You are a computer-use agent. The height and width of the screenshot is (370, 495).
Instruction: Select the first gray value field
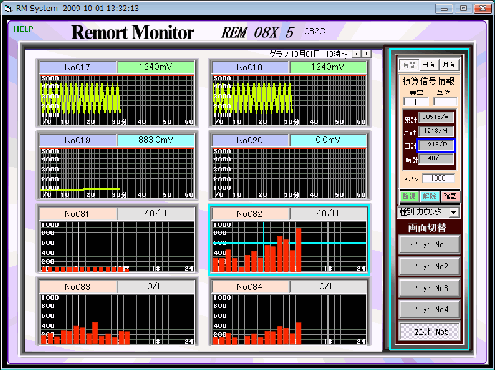(436, 117)
